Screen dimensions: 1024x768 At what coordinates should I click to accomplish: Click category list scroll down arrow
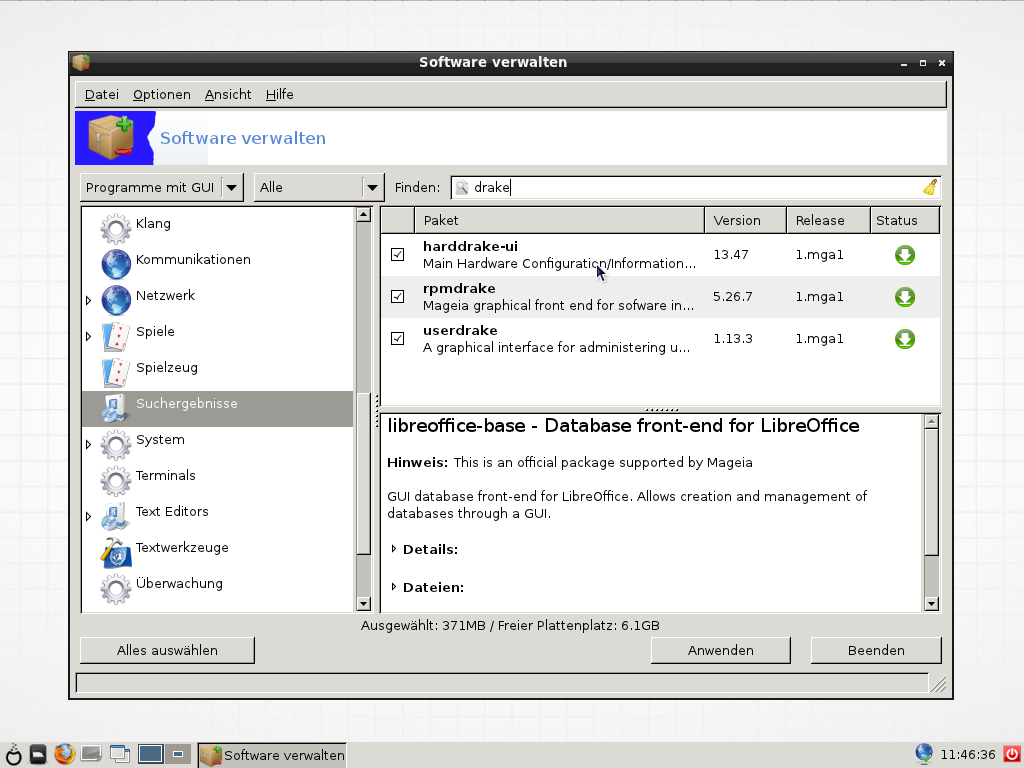pos(364,604)
